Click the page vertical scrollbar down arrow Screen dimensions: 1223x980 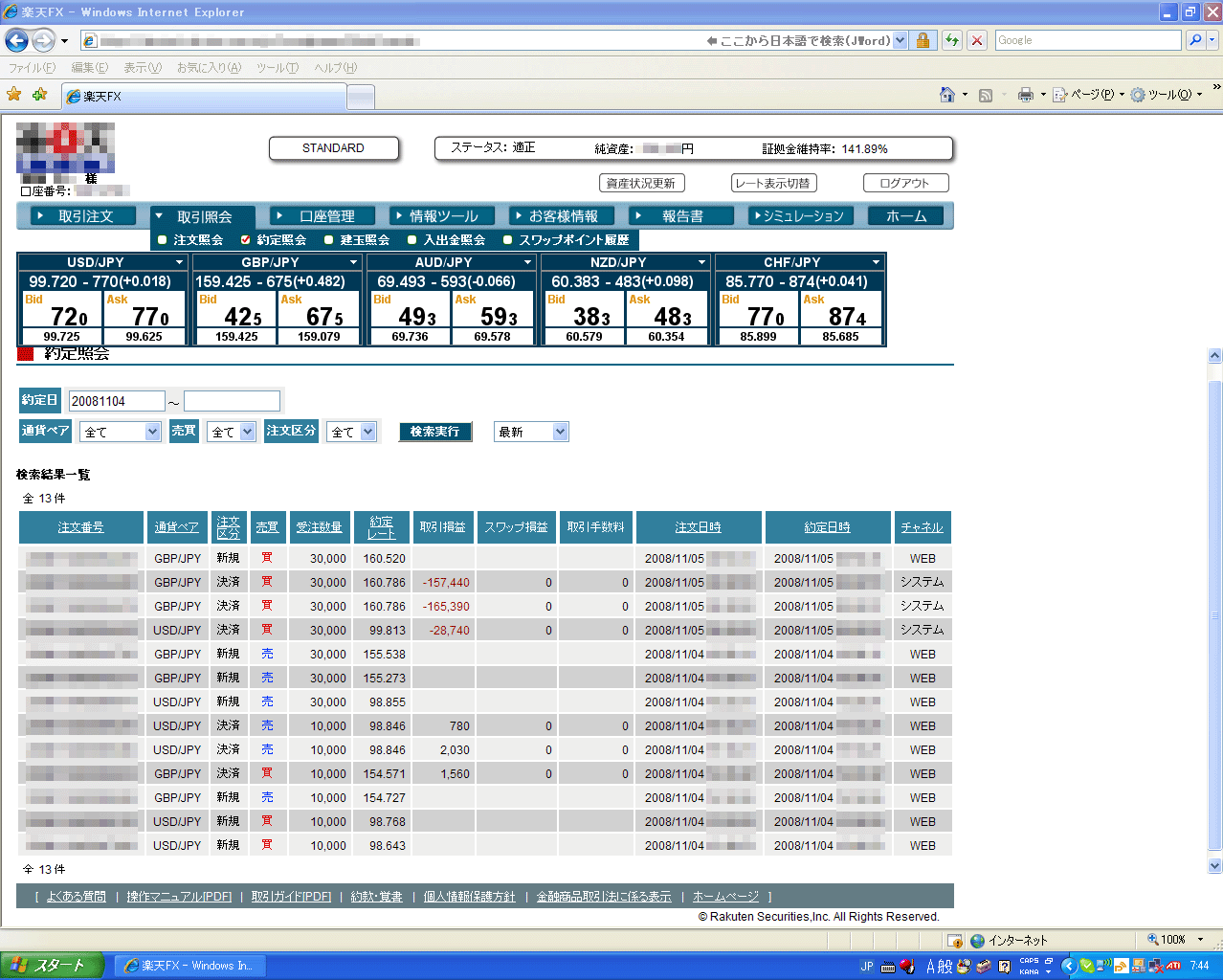click(1215, 866)
